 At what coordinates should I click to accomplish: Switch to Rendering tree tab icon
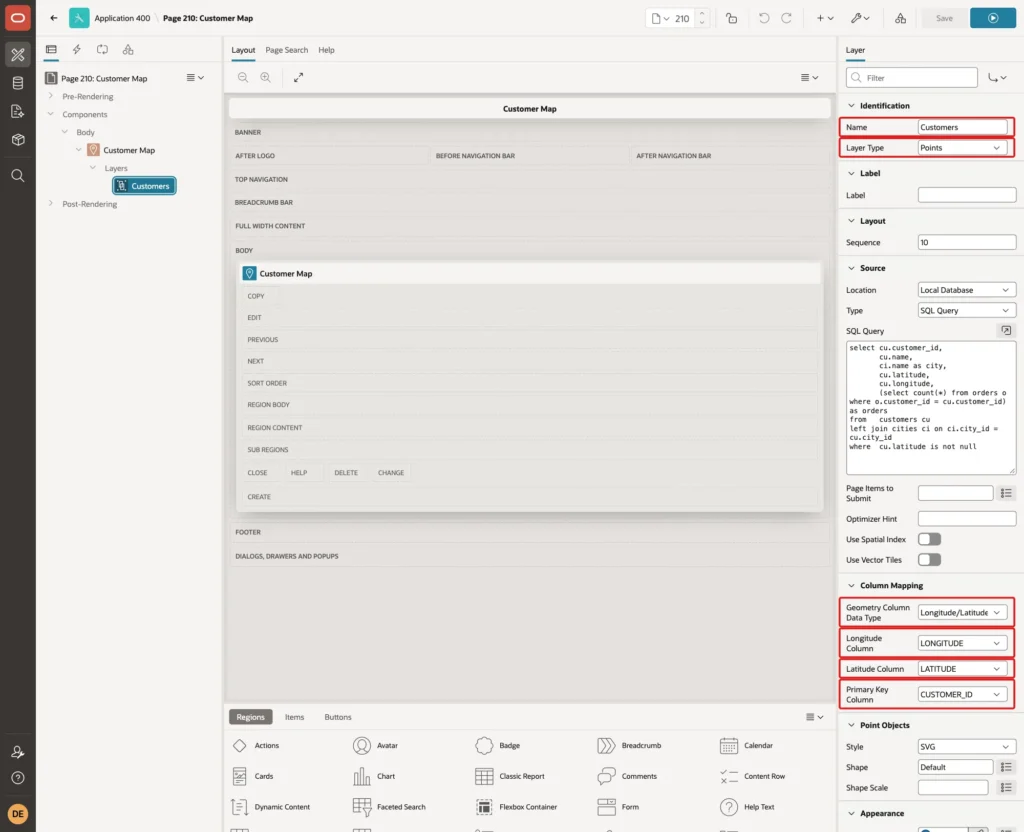coord(51,50)
